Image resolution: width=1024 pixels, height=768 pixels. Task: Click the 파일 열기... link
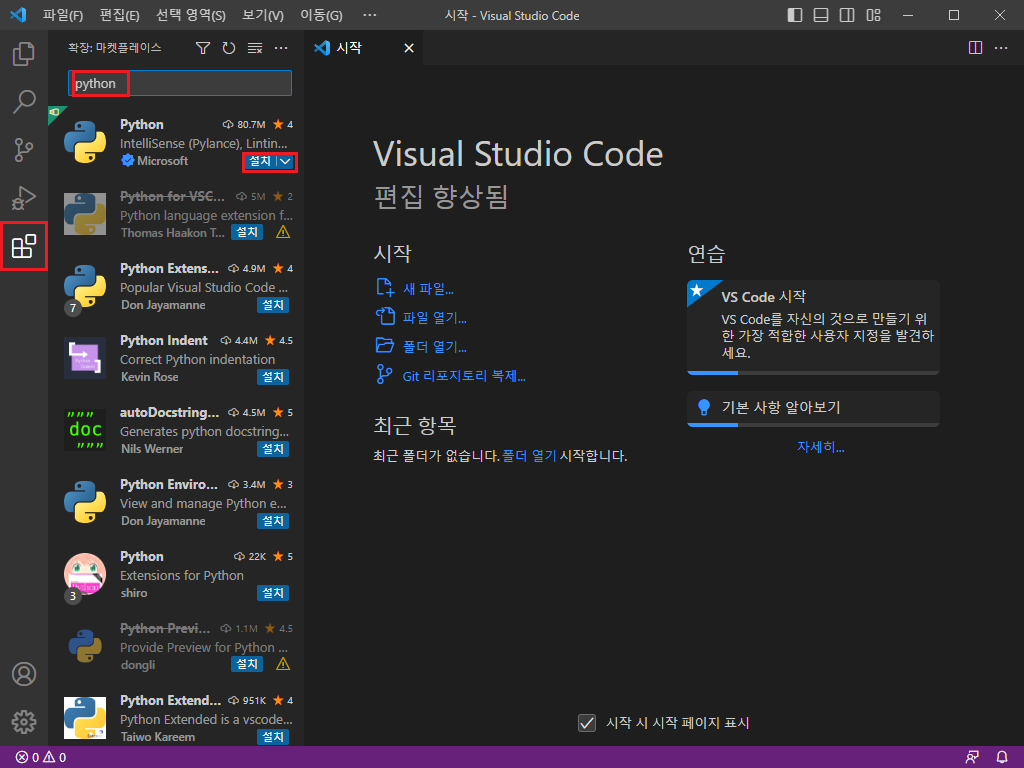434,318
